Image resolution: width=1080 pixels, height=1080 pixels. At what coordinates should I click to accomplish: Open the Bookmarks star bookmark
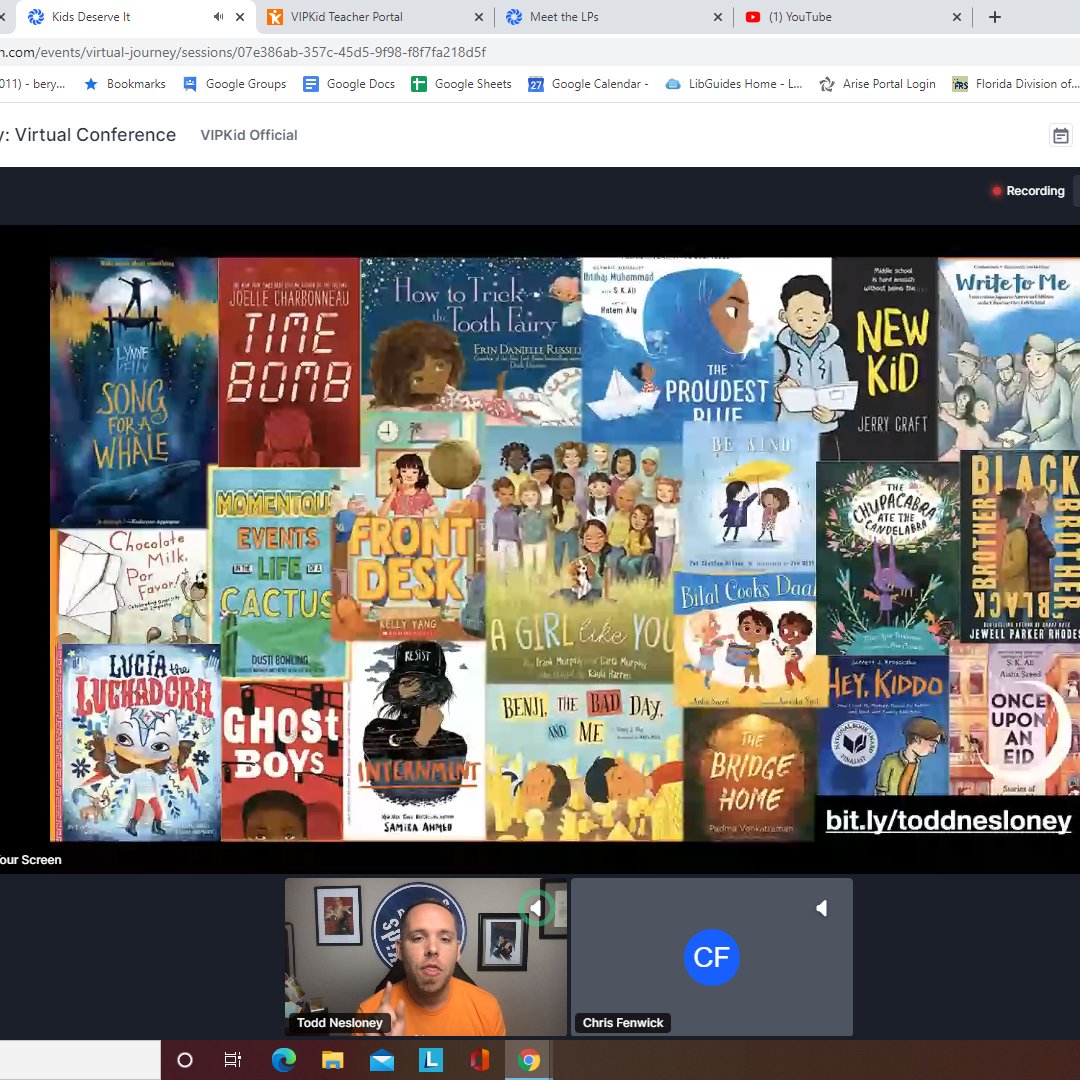point(125,84)
